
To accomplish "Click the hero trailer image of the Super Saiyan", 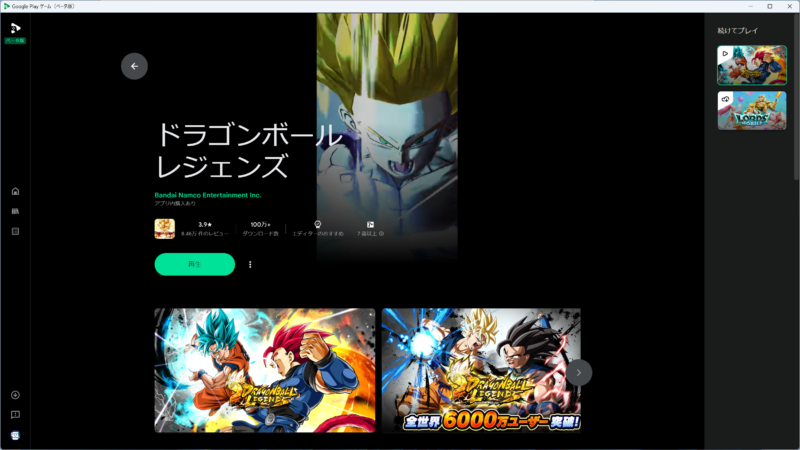I will (387, 138).
